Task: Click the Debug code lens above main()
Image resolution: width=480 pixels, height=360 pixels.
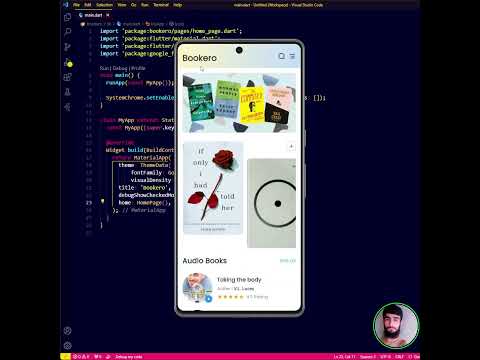Action: [120, 68]
